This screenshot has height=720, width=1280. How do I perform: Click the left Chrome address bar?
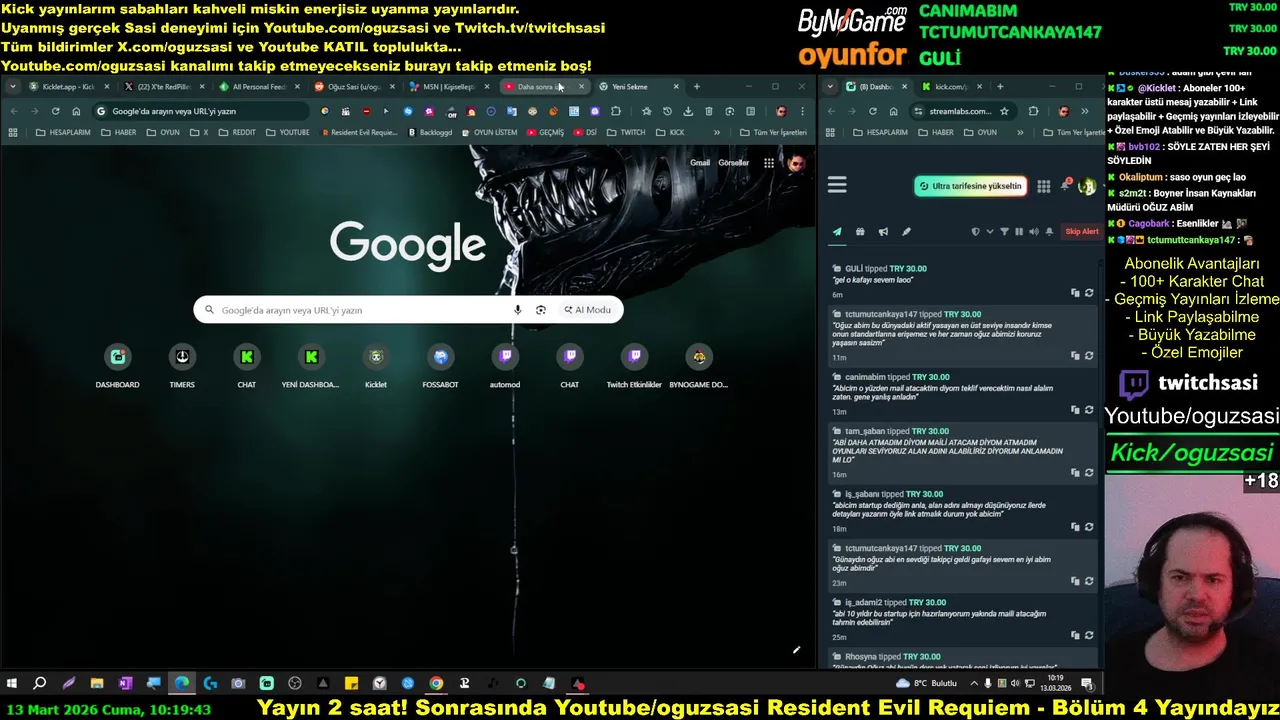pyautogui.click(x=200, y=111)
